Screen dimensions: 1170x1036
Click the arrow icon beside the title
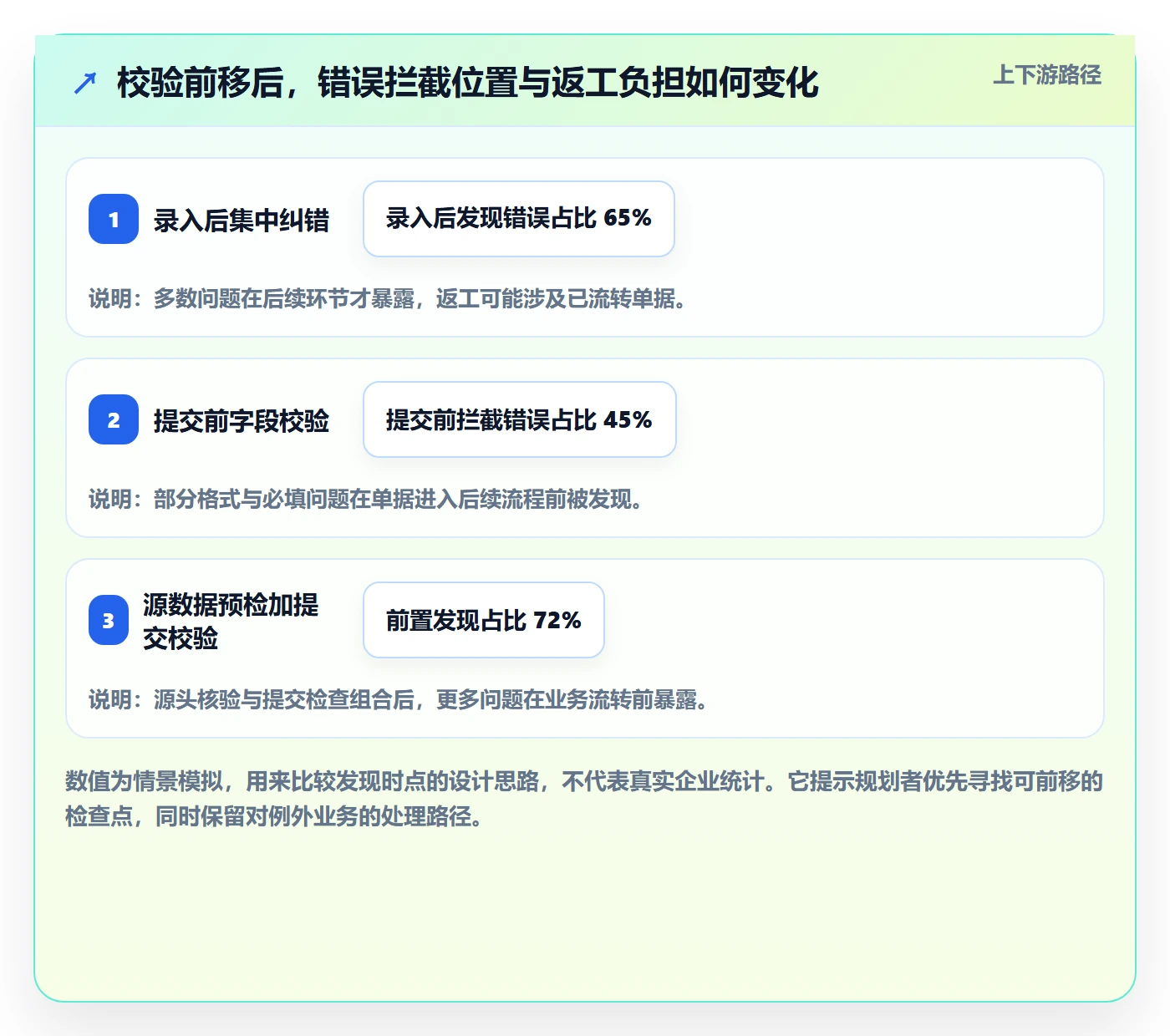(x=85, y=83)
